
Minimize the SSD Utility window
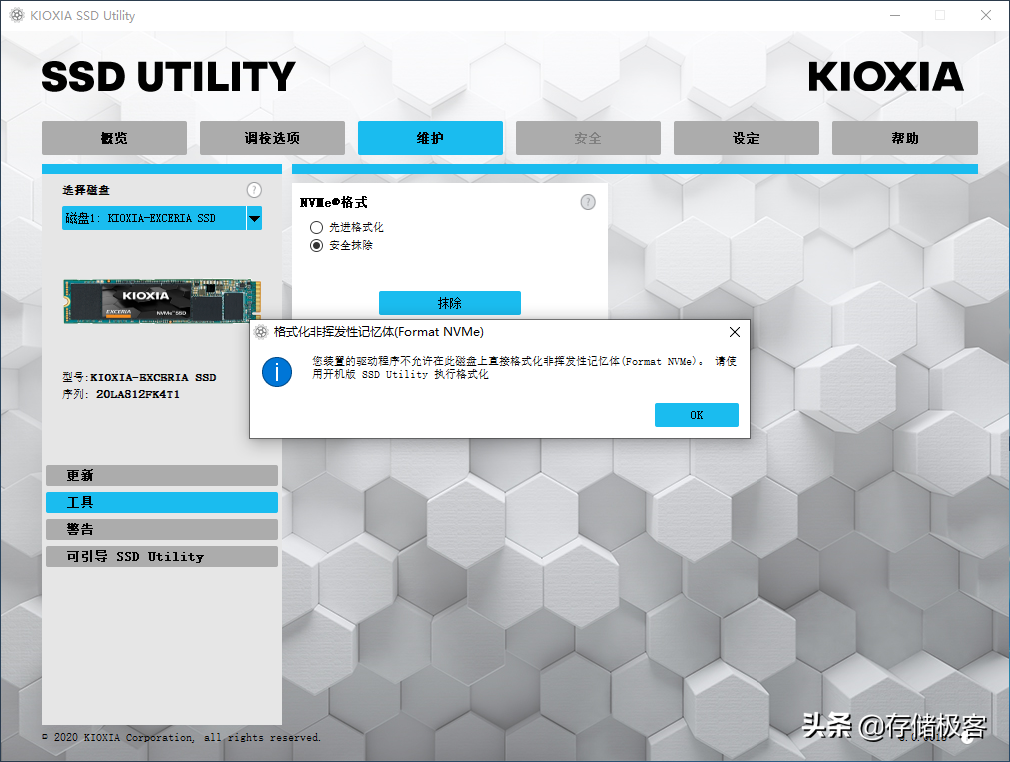(x=895, y=15)
